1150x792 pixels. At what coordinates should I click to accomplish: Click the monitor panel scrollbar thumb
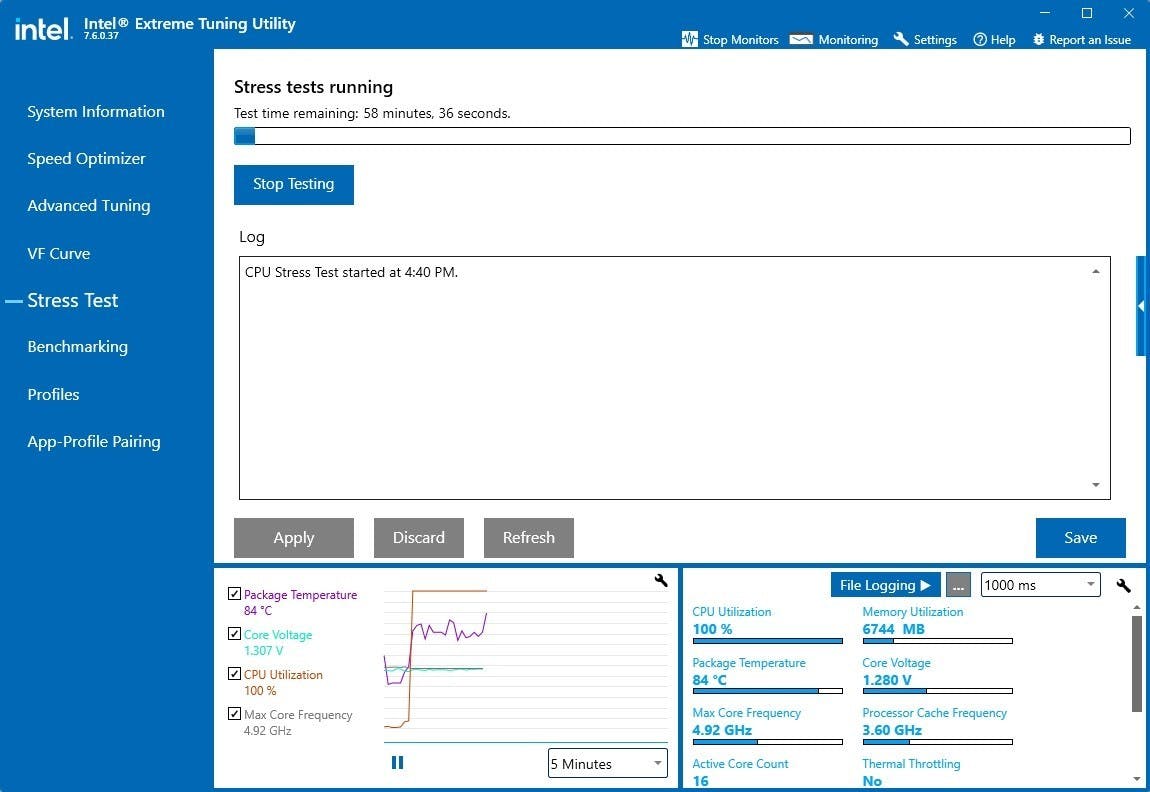pos(1137,664)
